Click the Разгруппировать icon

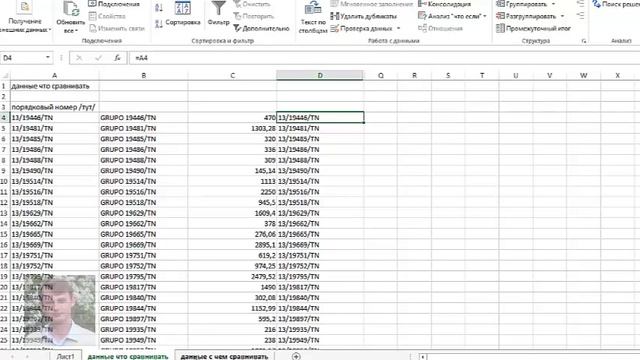pos(500,16)
